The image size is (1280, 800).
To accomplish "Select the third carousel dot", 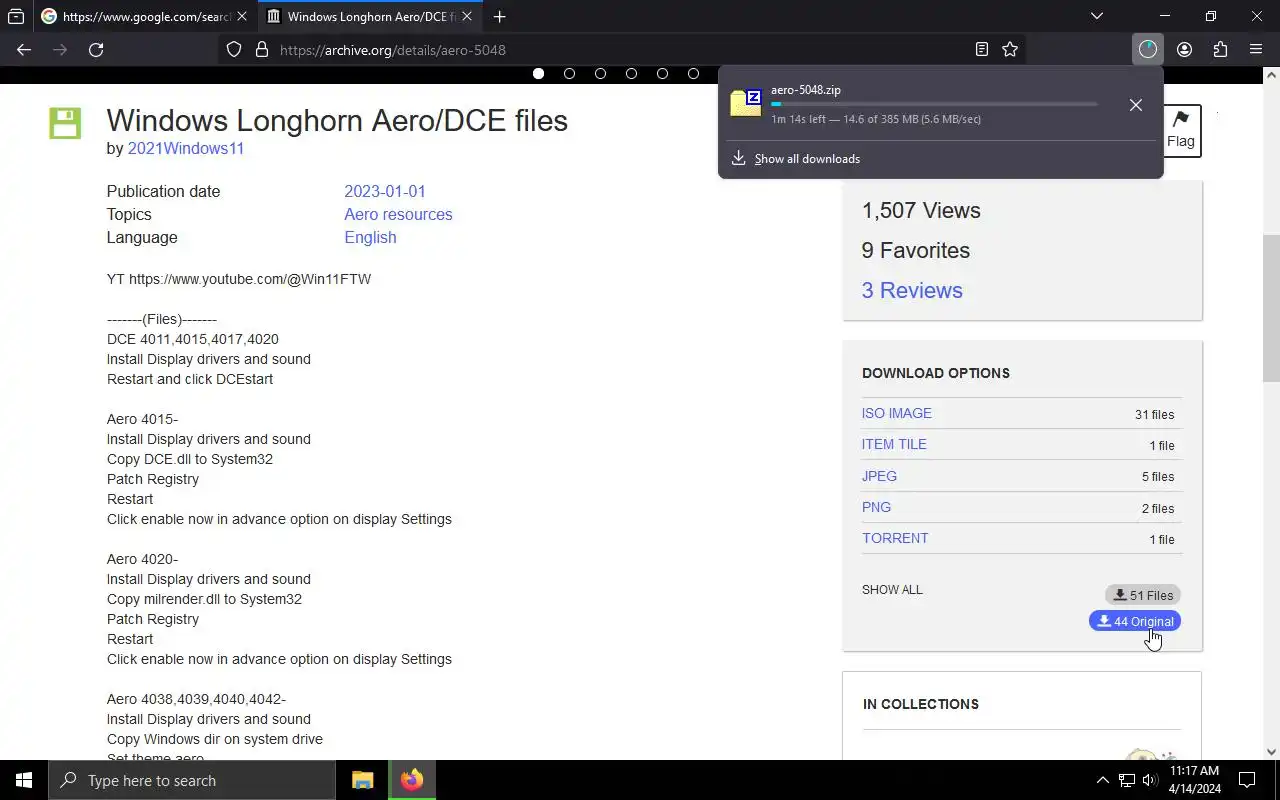I will [600, 73].
